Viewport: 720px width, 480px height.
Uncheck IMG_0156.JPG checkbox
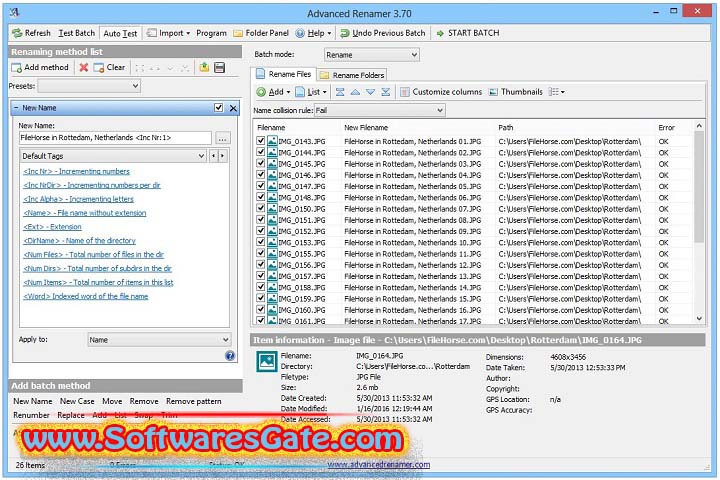(x=261, y=265)
